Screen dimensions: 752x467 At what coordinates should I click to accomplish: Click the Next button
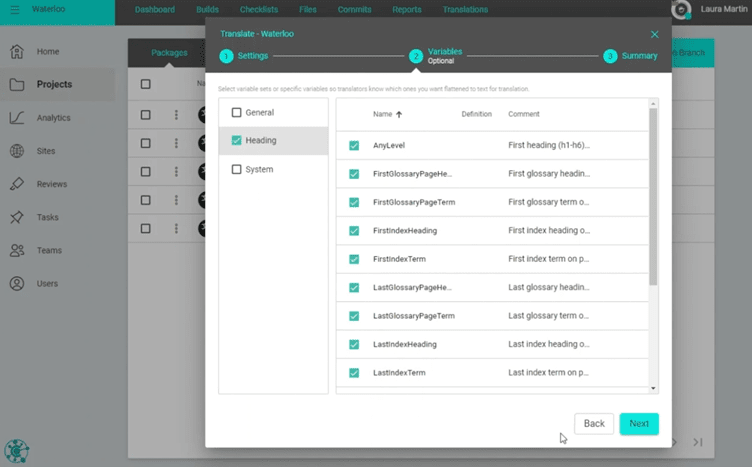point(639,423)
